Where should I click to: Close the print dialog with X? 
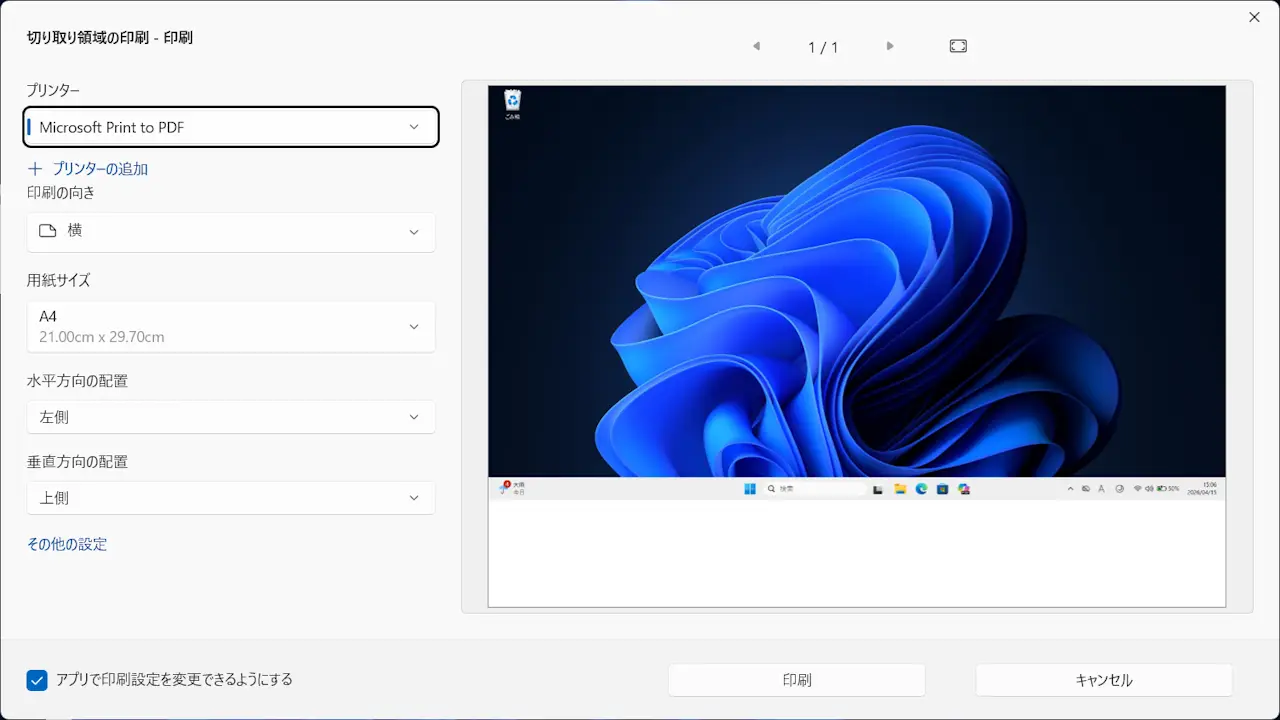click(1254, 17)
